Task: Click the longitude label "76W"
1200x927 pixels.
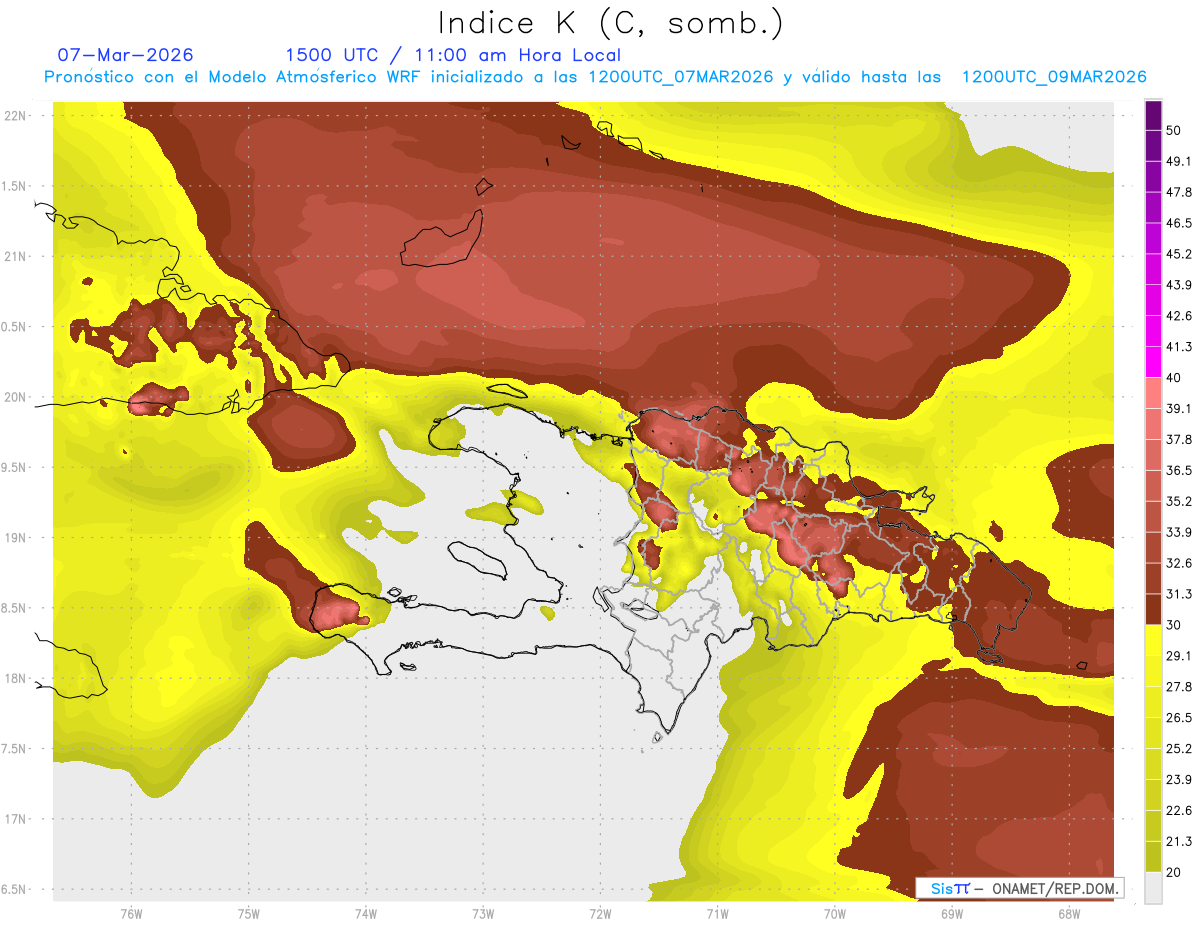Action: (x=131, y=914)
